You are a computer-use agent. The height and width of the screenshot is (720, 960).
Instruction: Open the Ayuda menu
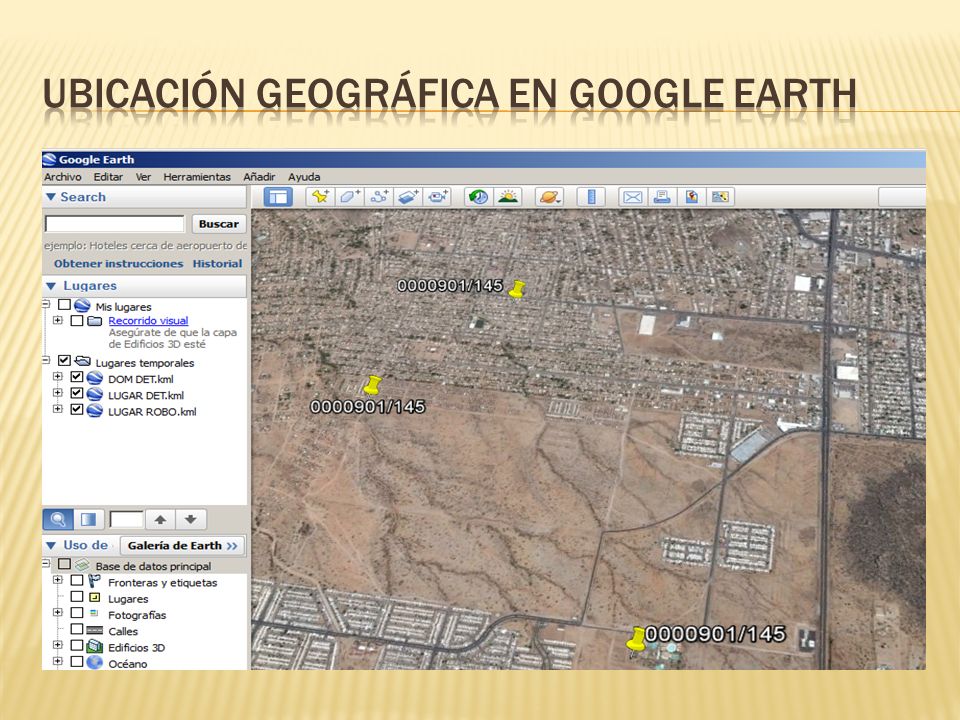coord(304,177)
